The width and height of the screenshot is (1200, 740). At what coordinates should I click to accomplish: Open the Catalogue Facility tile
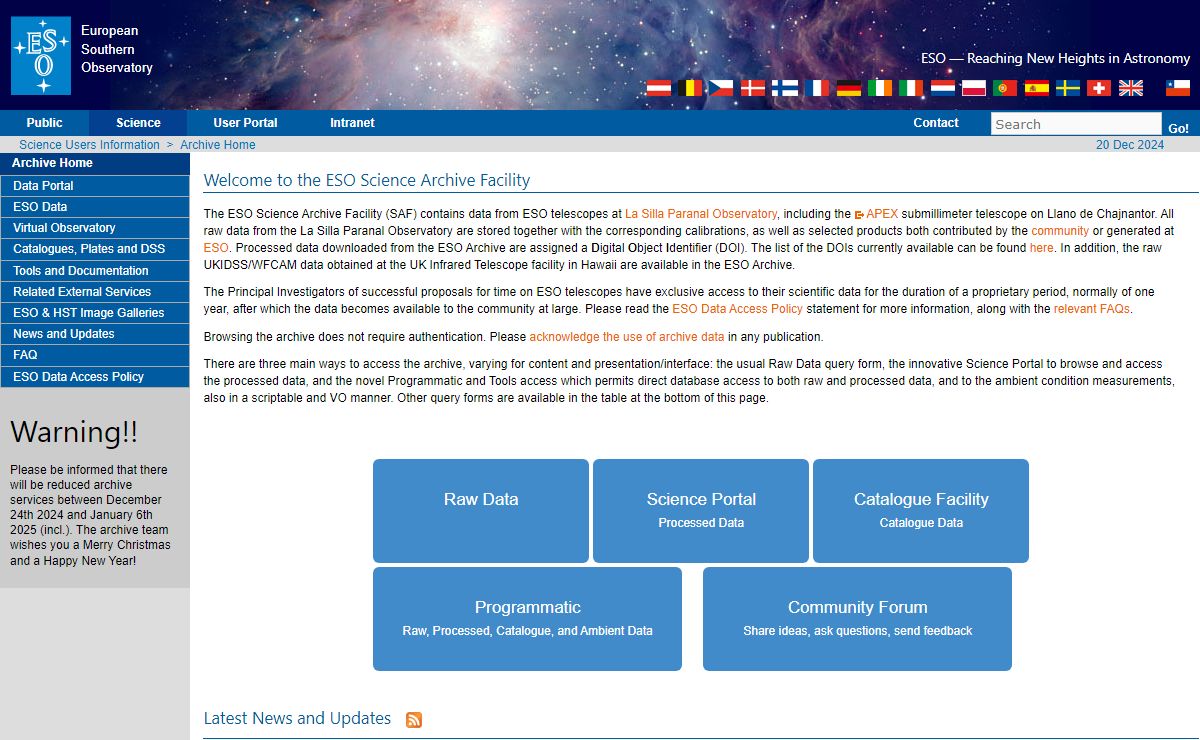pyautogui.click(x=921, y=511)
